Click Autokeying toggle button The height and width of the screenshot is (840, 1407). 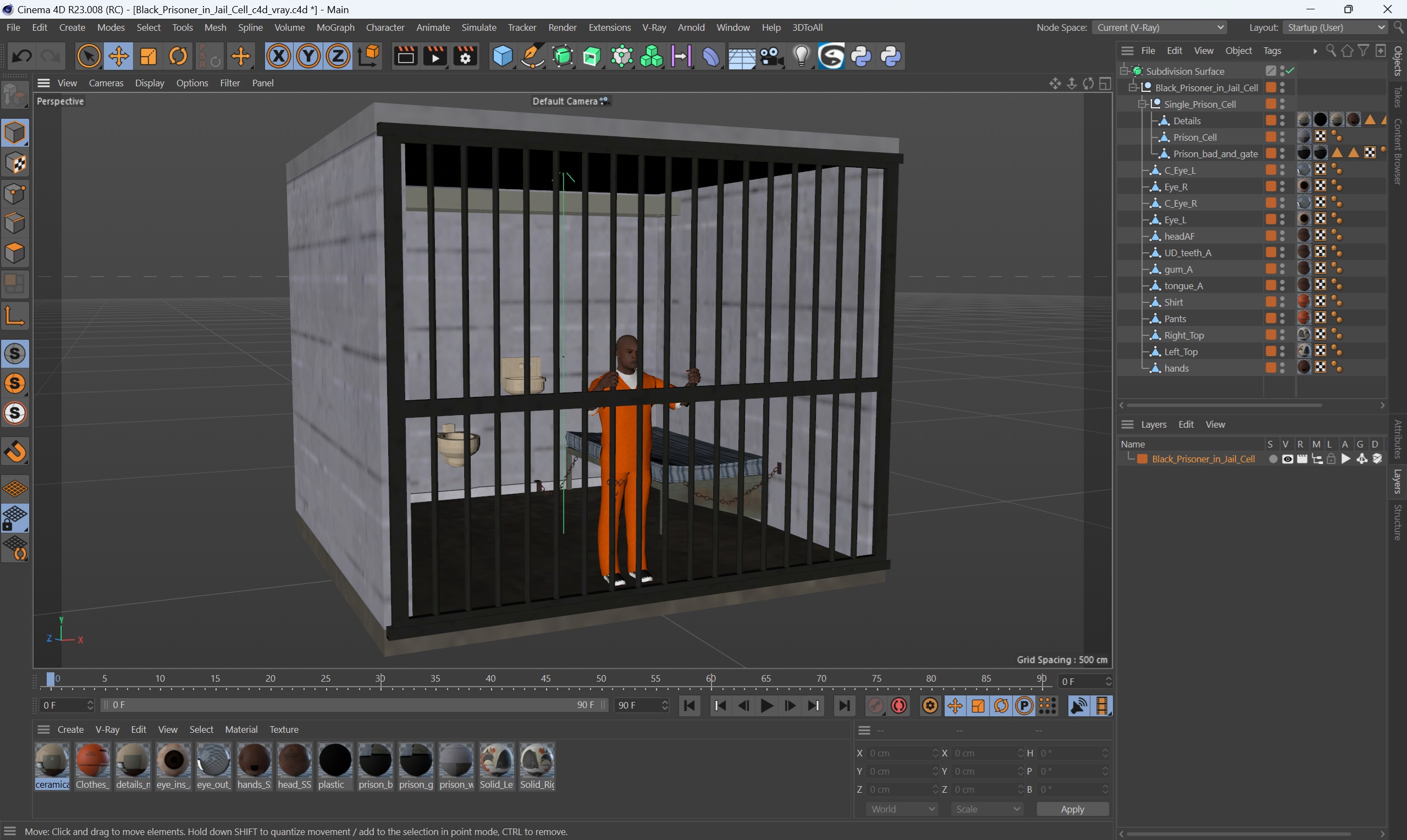point(899,705)
